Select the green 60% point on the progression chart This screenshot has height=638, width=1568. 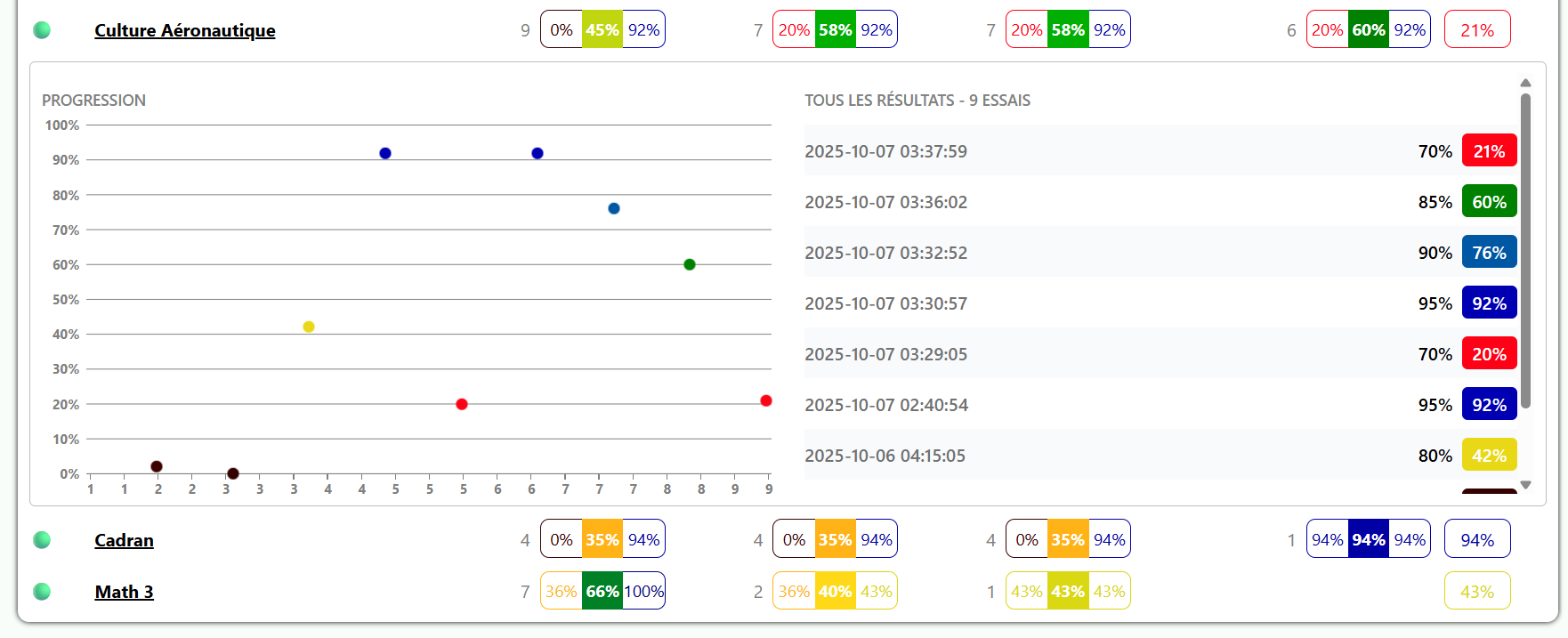click(690, 264)
